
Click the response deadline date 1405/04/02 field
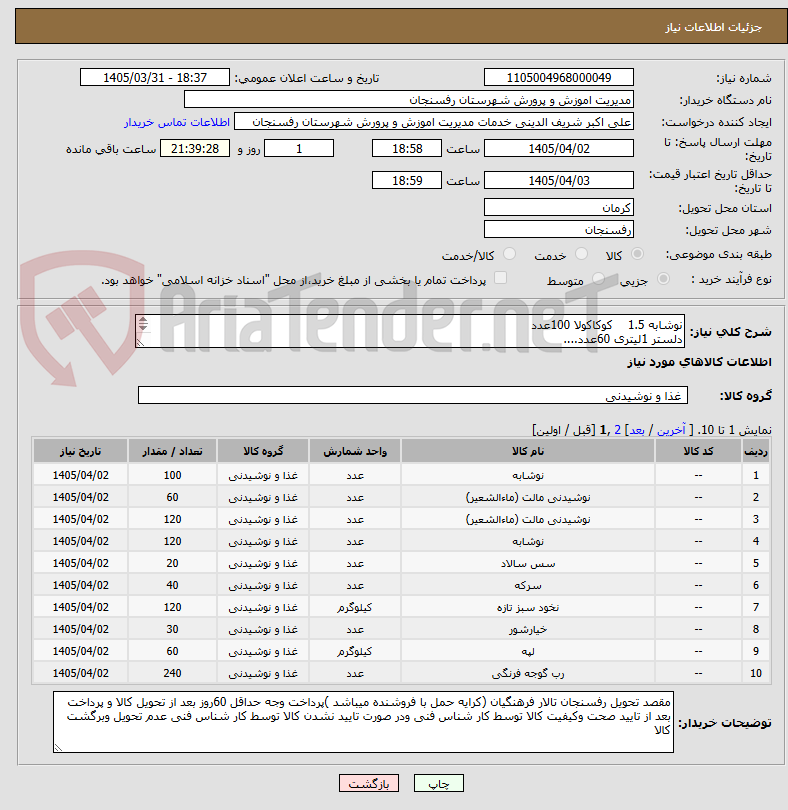coord(559,148)
